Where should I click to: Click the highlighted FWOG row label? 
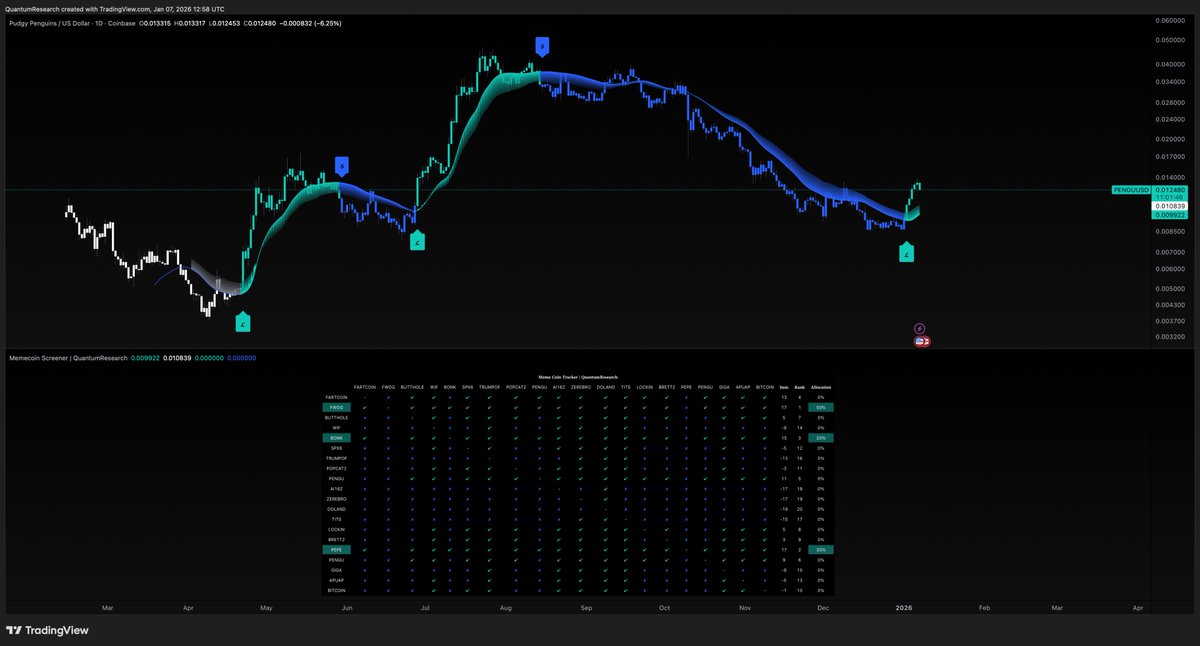click(x=337, y=407)
